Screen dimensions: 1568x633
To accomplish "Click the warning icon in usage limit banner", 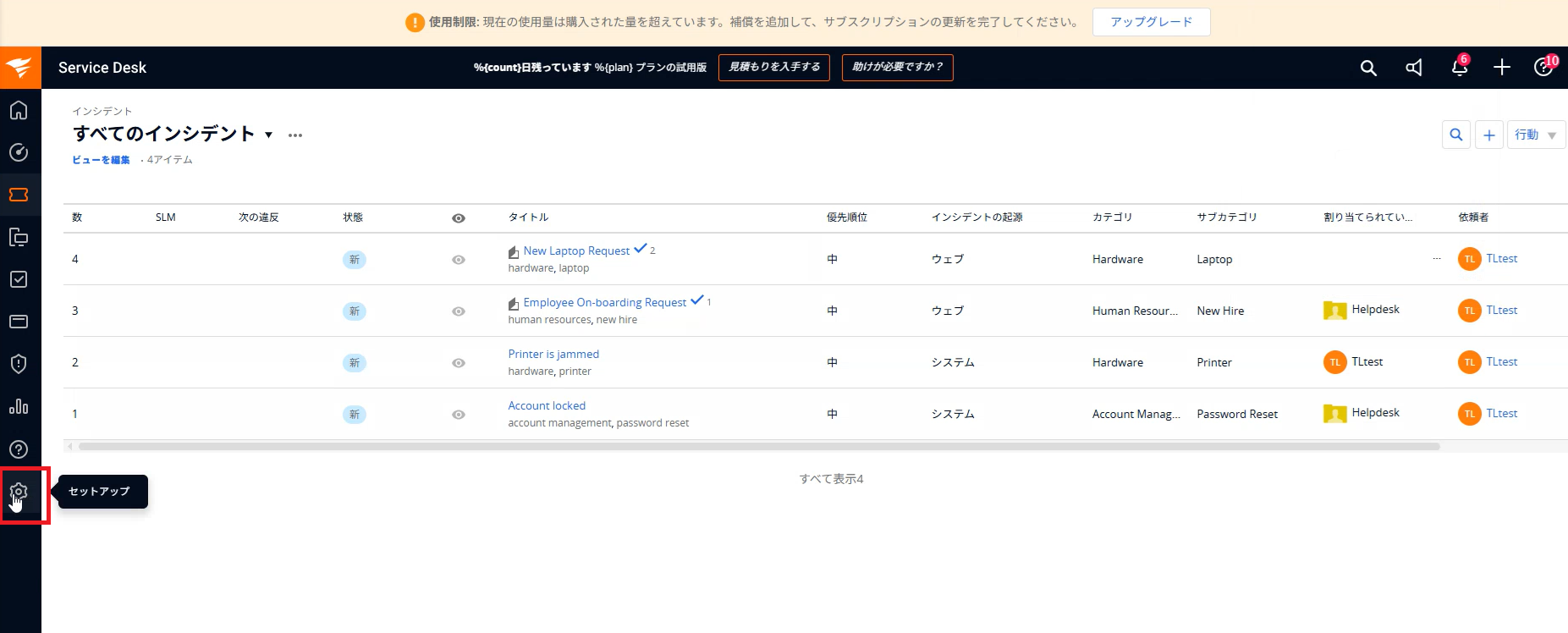I will (x=415, y=23).
